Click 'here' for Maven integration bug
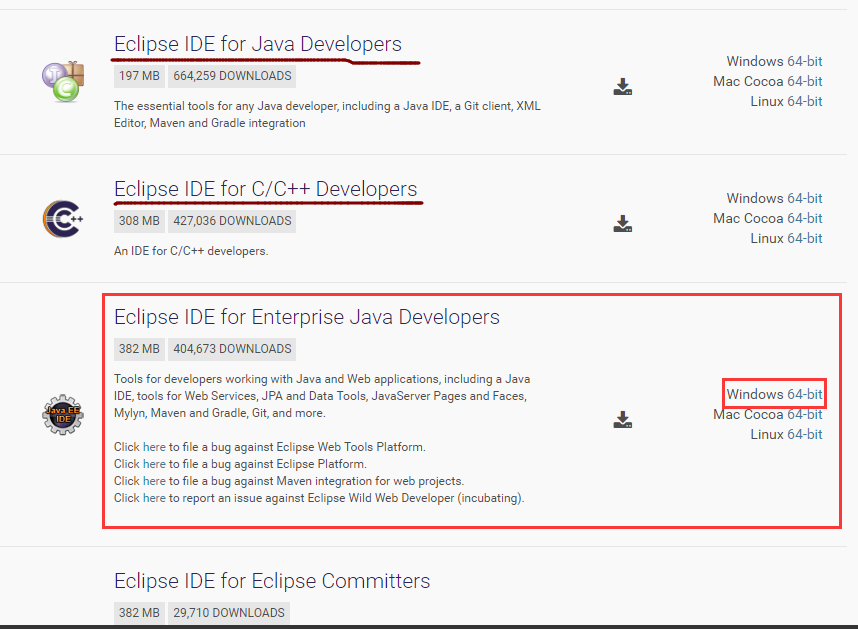858x629 pixels. tap(154, 481)
